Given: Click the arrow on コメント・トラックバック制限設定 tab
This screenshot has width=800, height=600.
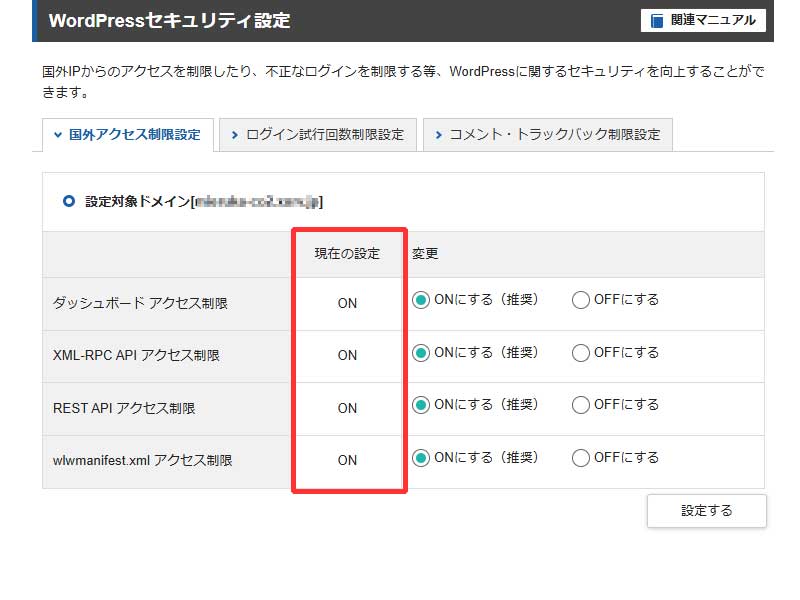Looking at the screenshot, I should [x=438, y=135].
